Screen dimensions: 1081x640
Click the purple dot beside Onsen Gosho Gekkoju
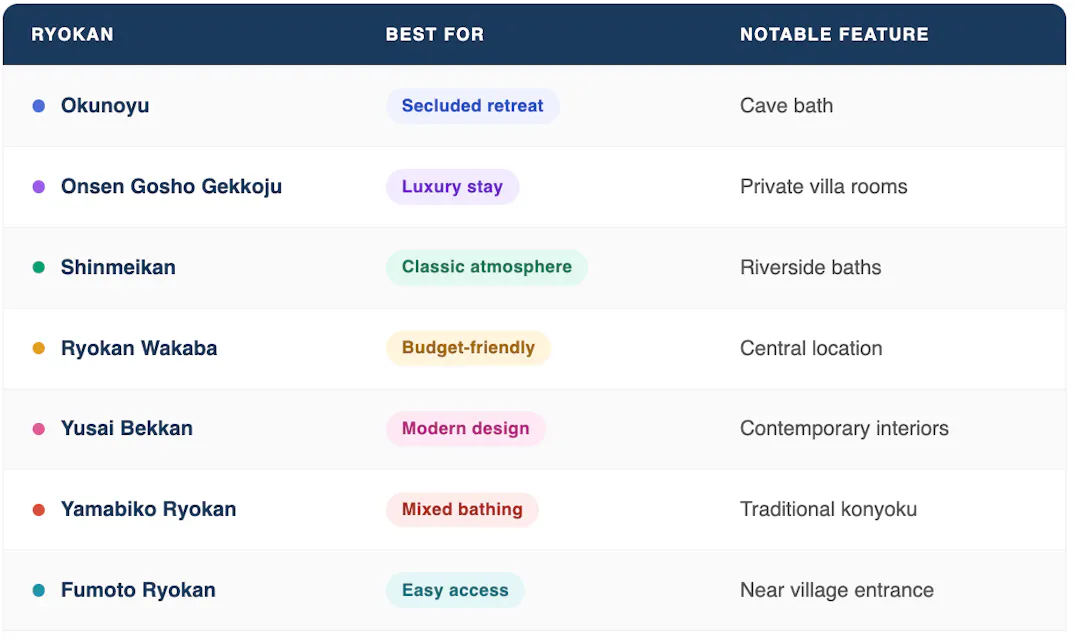click(x=39, y=187)
